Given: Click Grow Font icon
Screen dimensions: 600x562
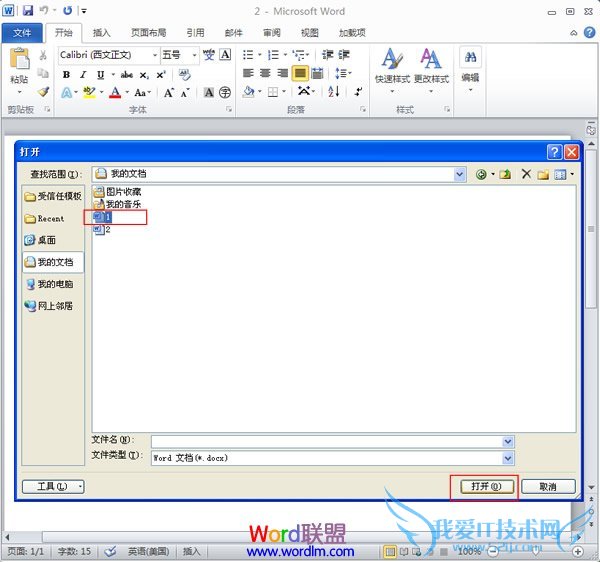Looking at the screenshot, I should point(168,93).
